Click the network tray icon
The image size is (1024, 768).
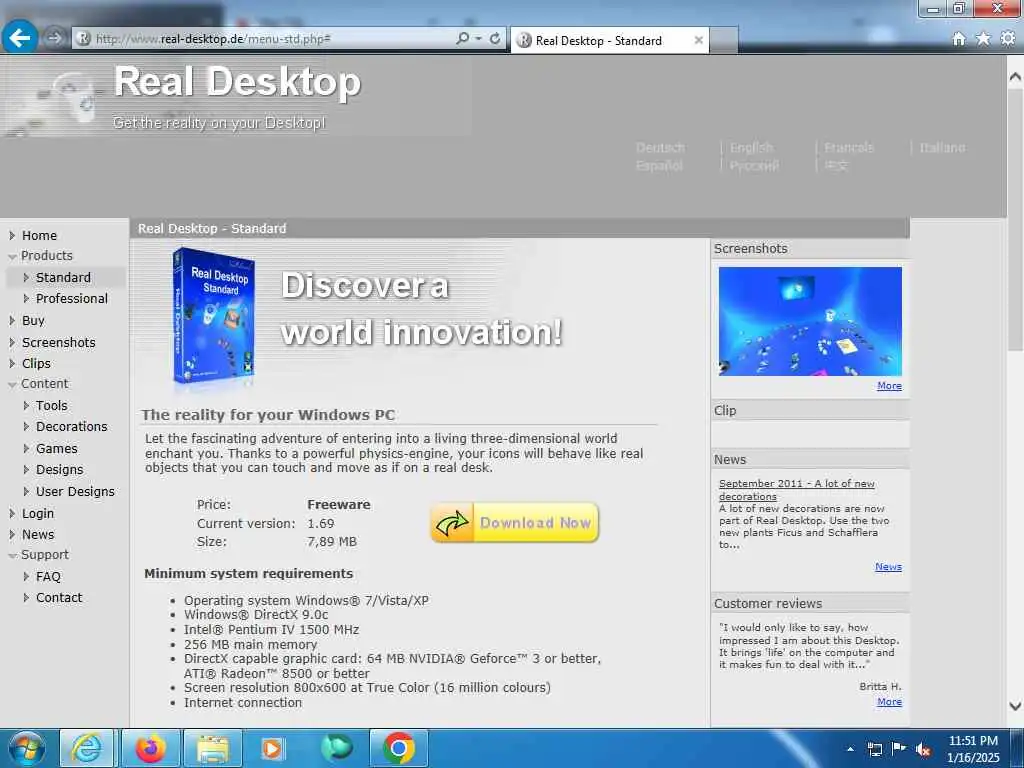[874, 749]
